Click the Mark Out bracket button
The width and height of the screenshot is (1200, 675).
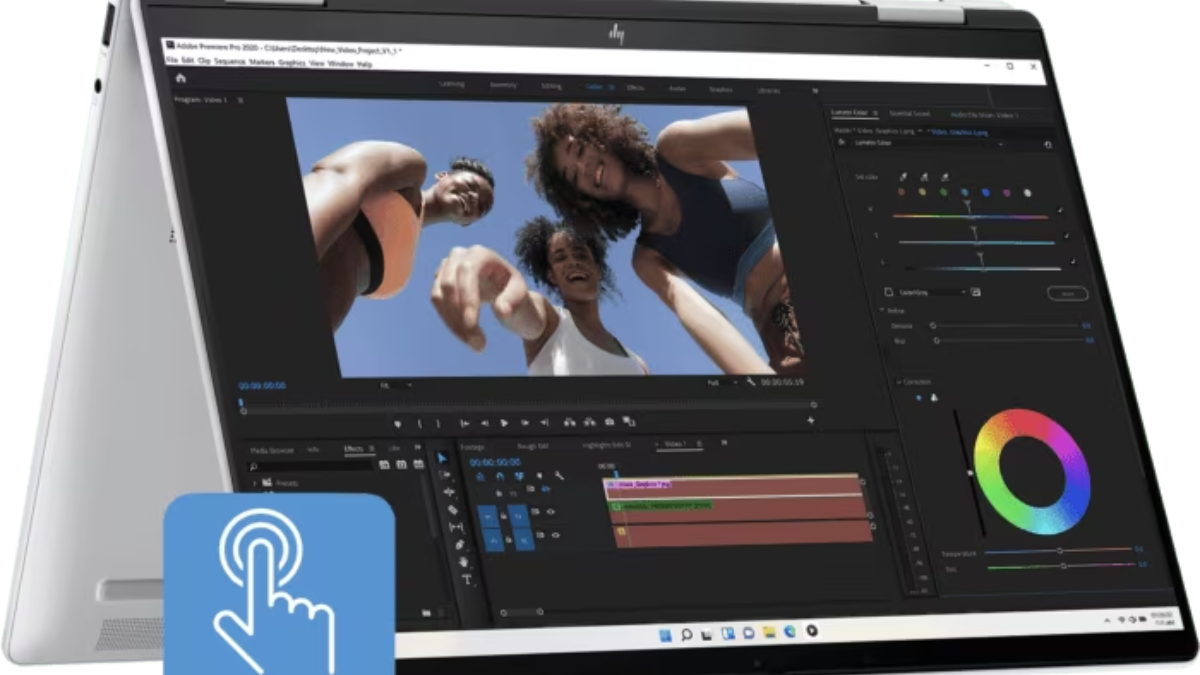[438, 423]
